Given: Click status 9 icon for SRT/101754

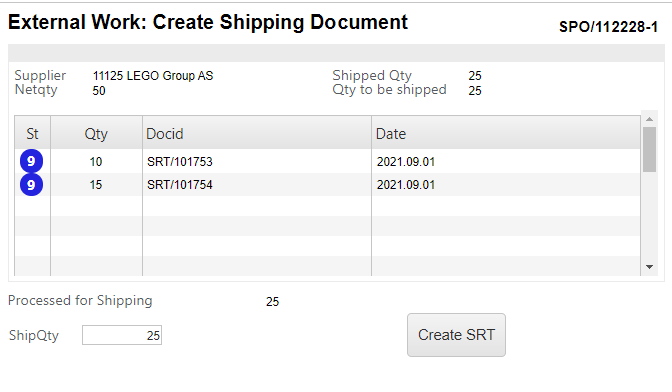Looking at the screenshot, I should pyautogui.click(x=31, y=185).
